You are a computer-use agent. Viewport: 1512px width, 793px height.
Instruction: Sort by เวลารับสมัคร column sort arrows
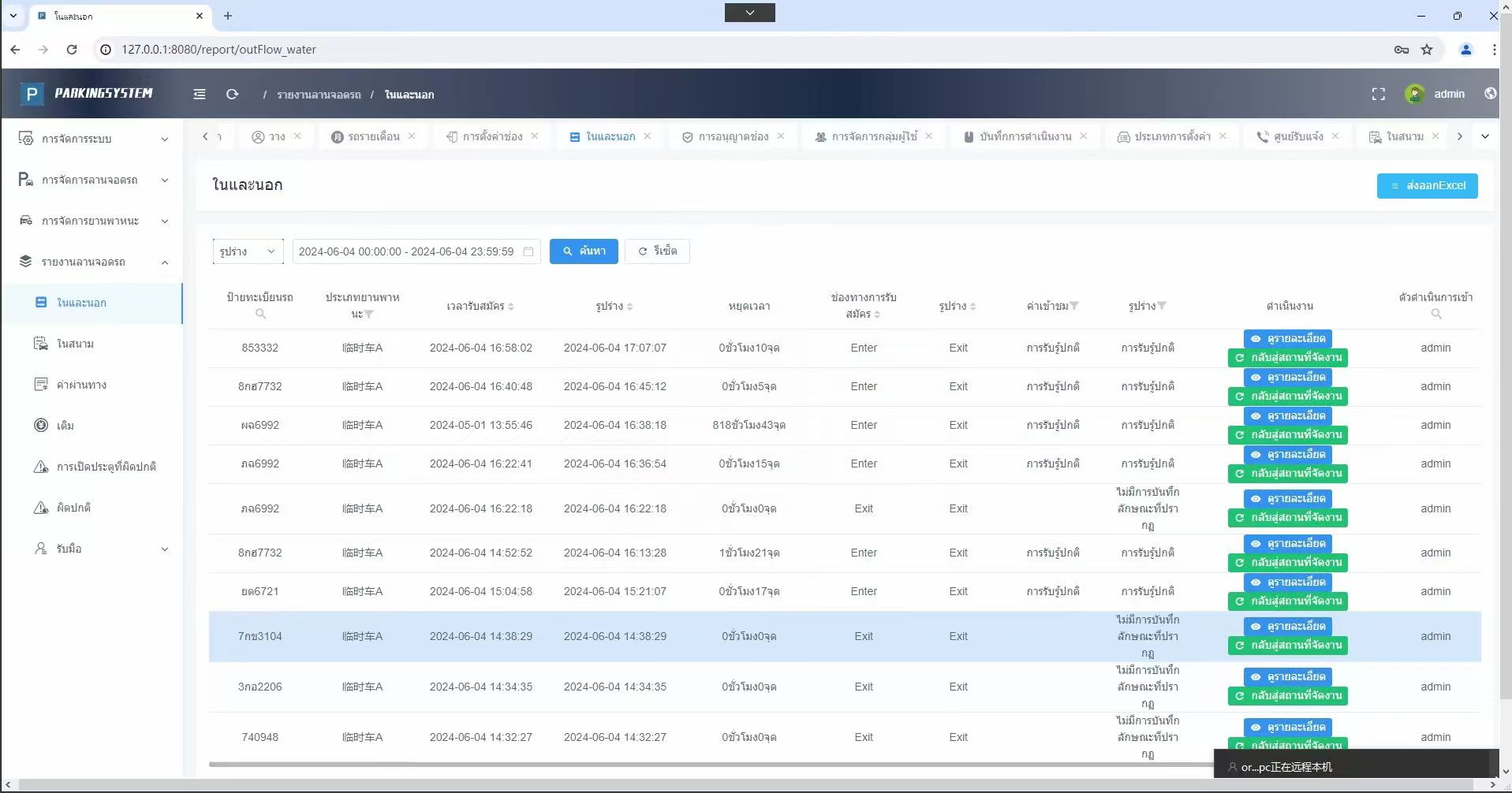click(511, 306)
